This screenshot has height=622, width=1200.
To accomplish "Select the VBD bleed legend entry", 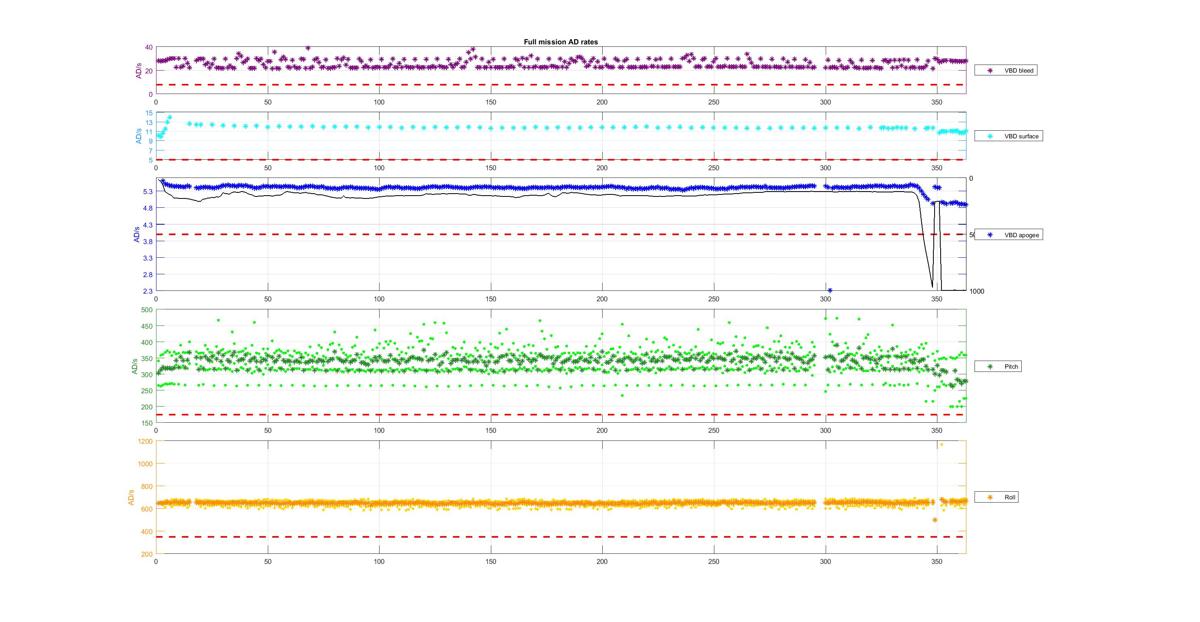I will (1007, 71).
